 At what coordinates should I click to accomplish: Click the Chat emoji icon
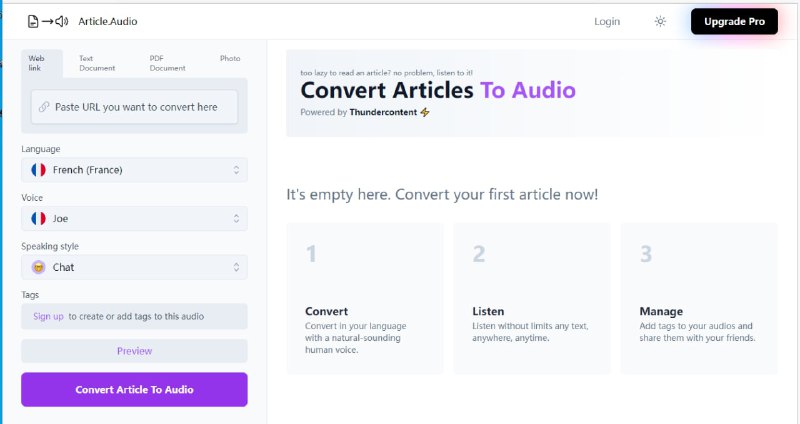click(39, 267)
